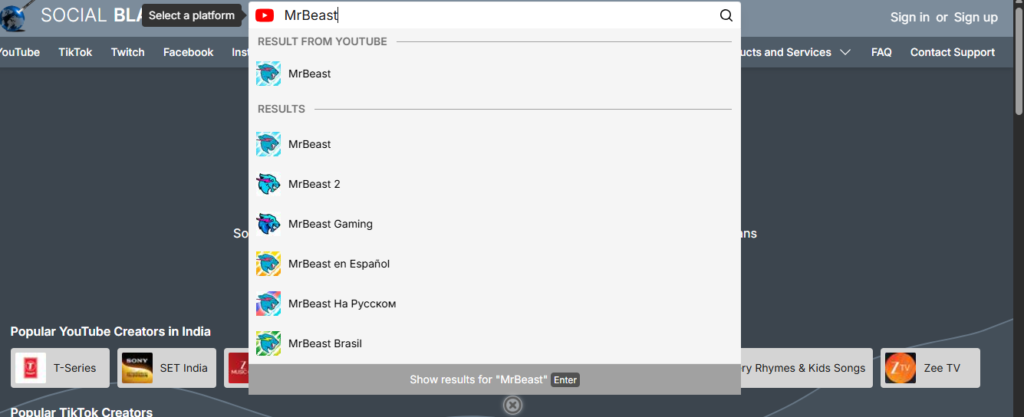
Task: Click Show results for "MrBeast" bar
Action: tap(494, 380)
